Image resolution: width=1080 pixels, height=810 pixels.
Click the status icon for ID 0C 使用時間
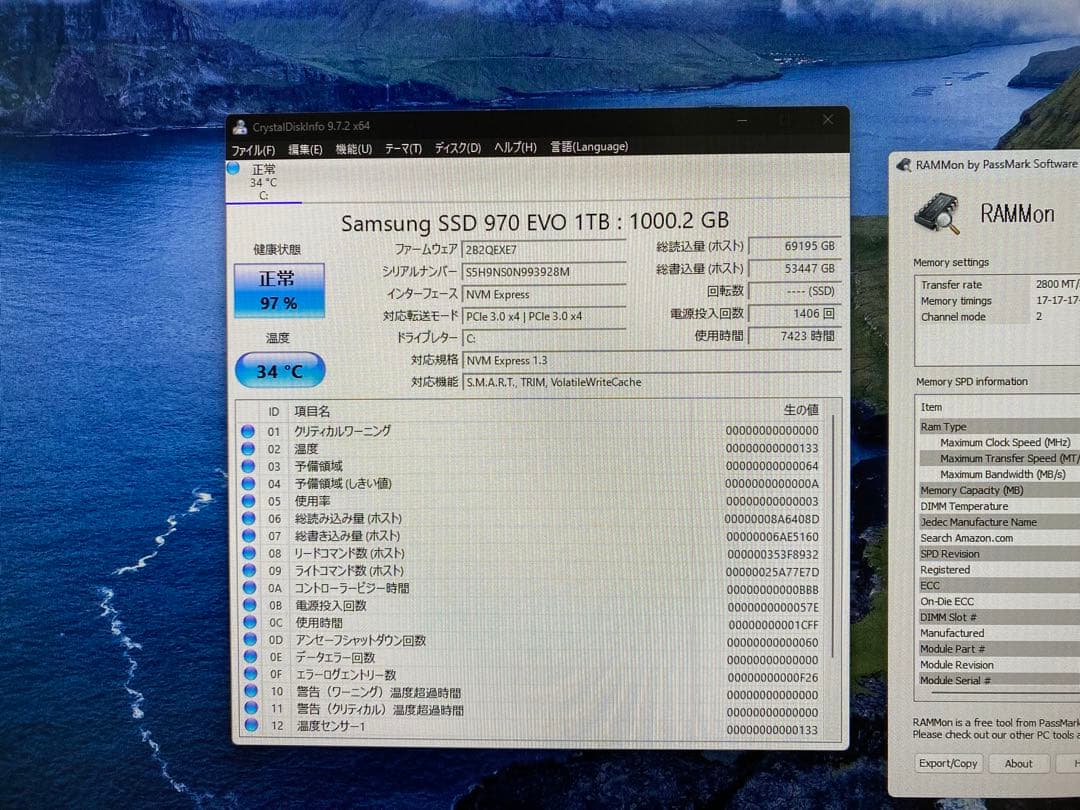pyautogui.click(x=250, y=622)
